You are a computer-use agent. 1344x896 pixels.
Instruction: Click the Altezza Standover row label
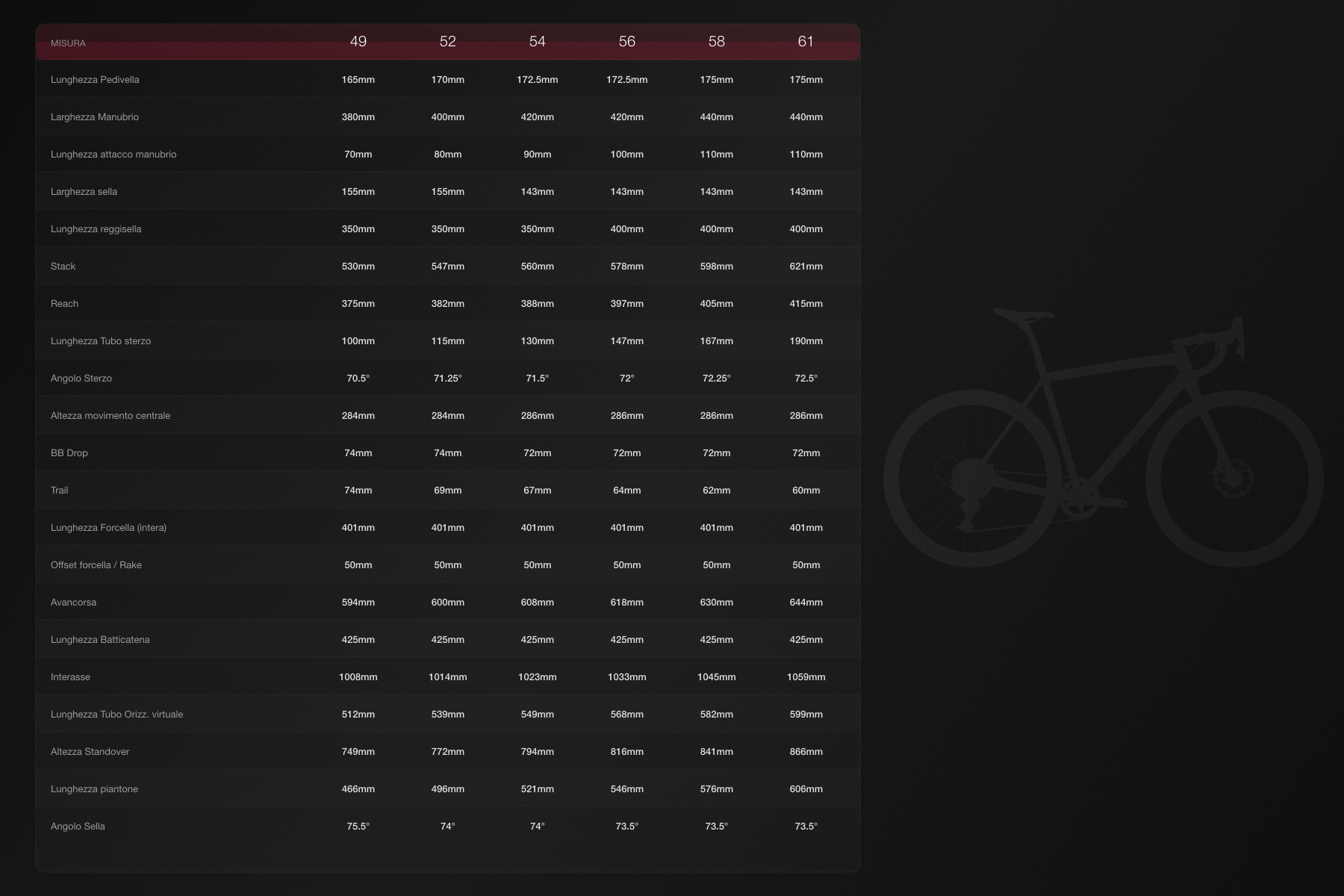pos(90,752)
